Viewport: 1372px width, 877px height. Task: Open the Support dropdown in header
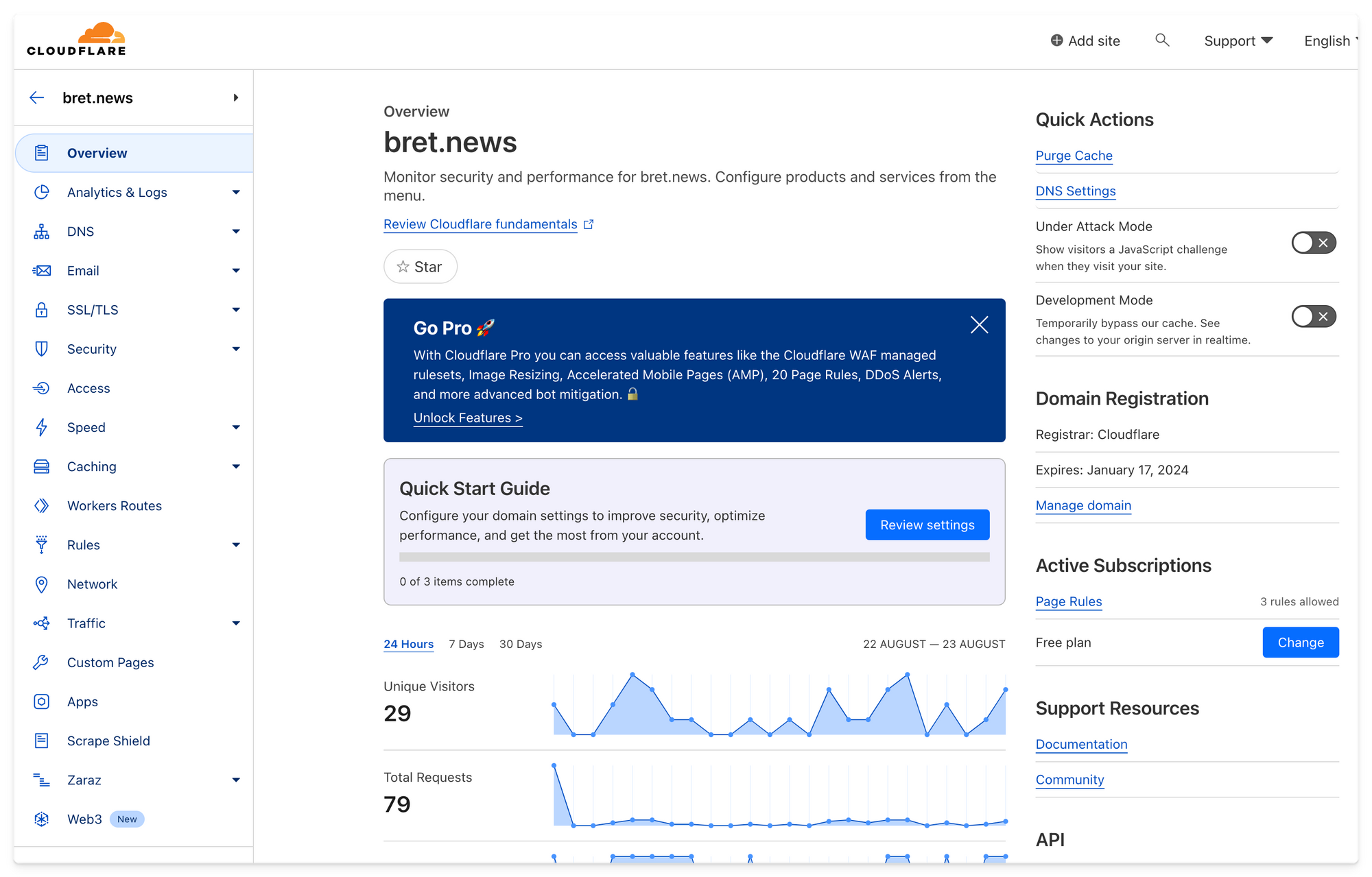point(1238,41)
